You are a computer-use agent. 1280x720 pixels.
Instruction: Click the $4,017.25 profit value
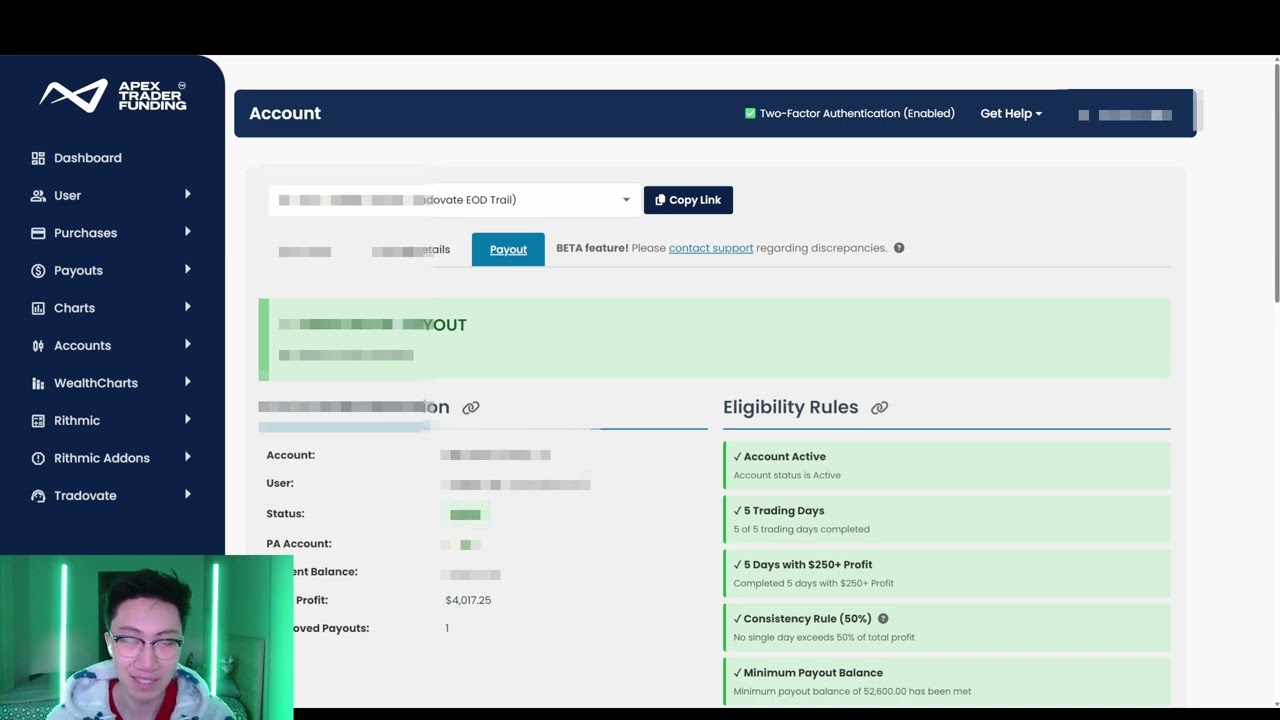click(x=468, y=600)
